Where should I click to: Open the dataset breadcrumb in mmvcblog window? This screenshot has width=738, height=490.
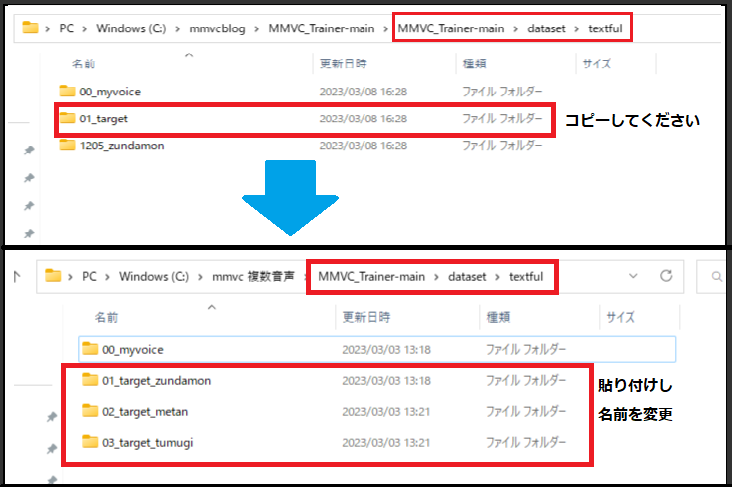tap(546, 28)
